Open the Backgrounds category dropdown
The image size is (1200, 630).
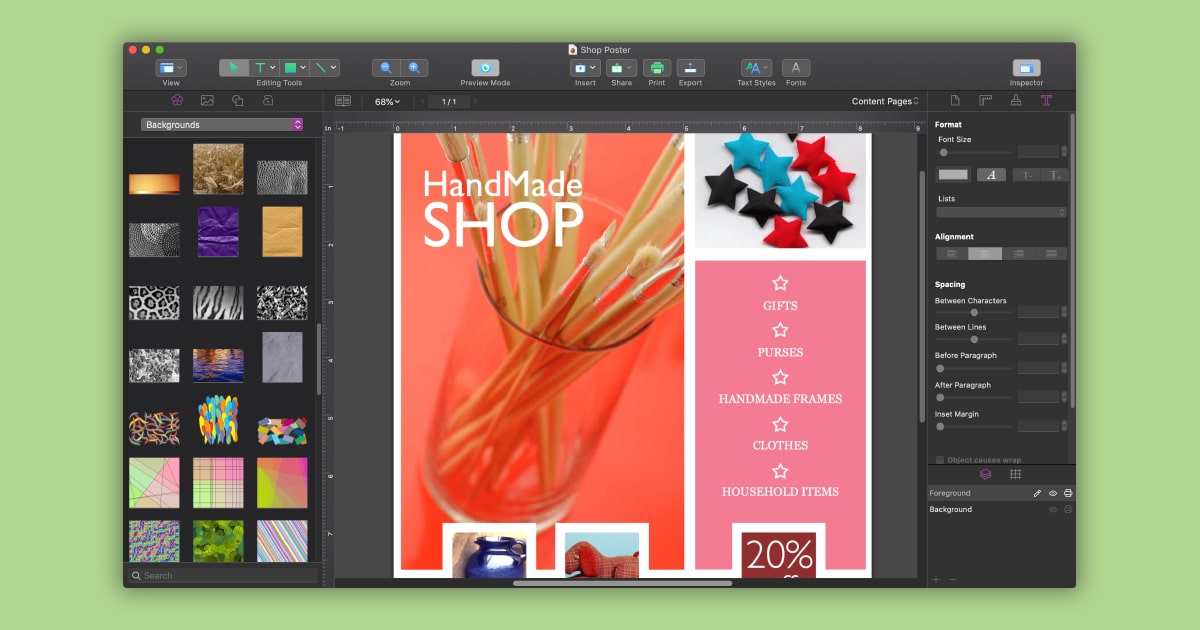click(222, 124)
